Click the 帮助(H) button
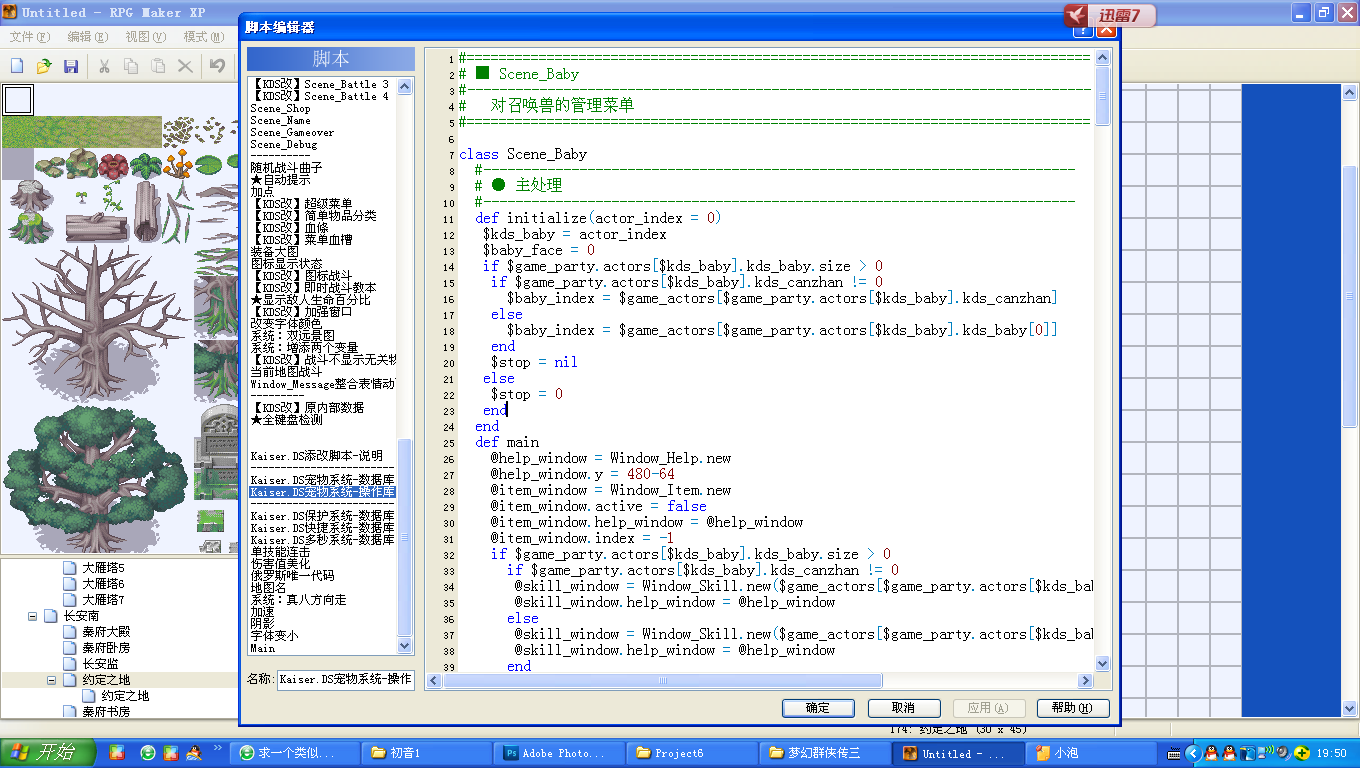Viewport: 1360px width, 768px height. [1073, 708]
